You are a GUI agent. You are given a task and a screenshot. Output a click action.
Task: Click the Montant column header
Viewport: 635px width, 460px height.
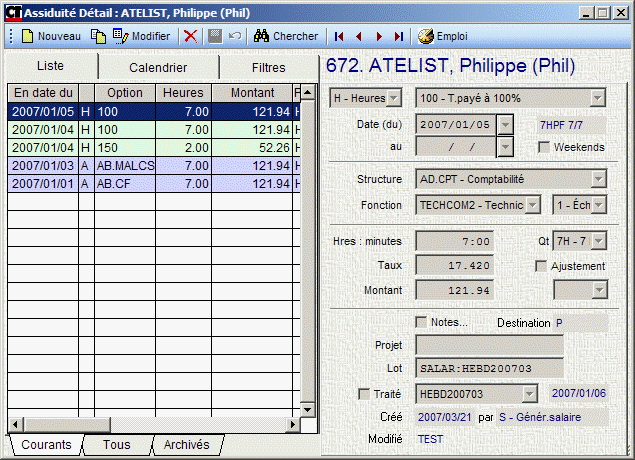pos(252,93)
